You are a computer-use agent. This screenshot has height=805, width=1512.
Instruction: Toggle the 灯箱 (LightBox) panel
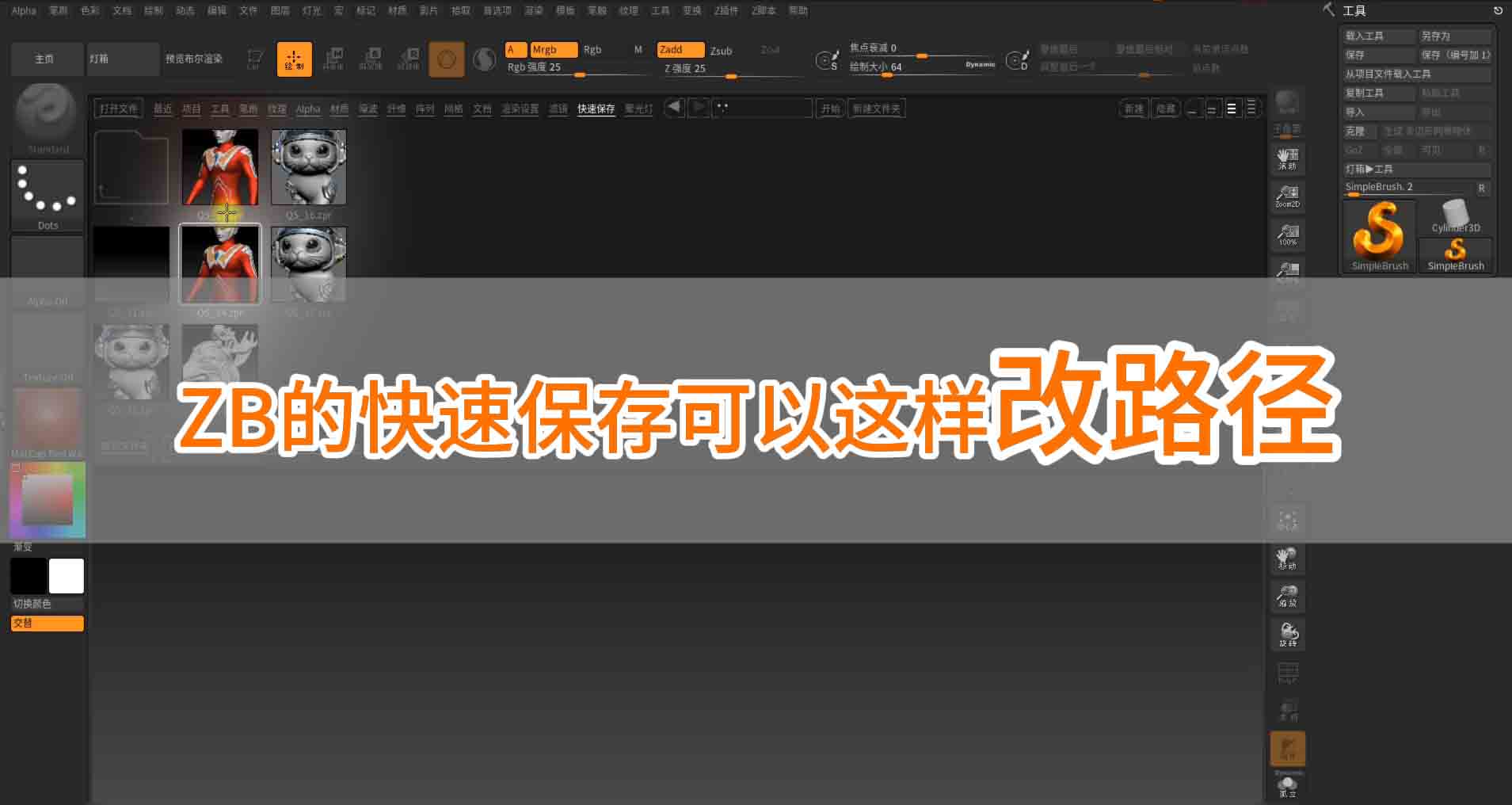click(122, 59)
